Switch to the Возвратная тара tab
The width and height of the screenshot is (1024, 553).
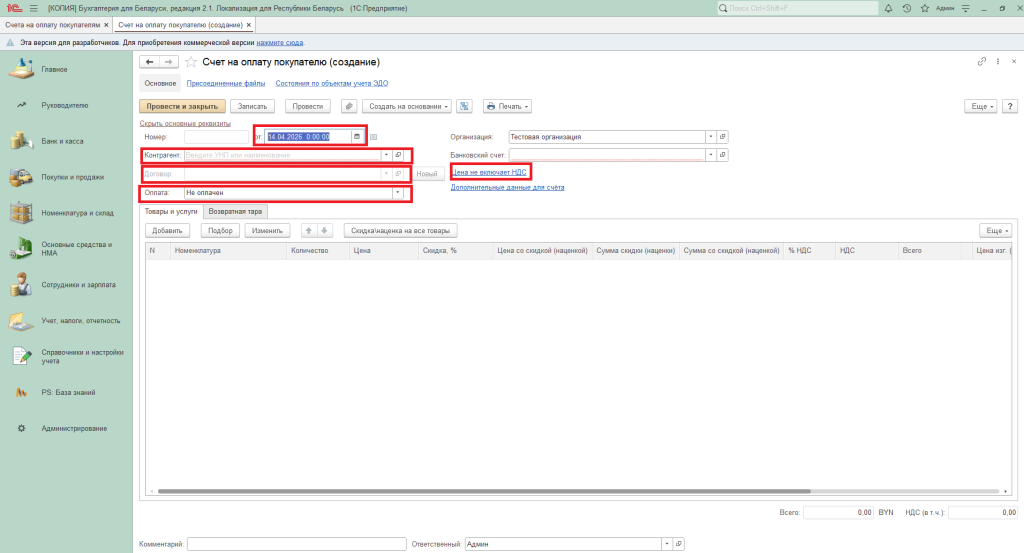click(x=236, y=212)
